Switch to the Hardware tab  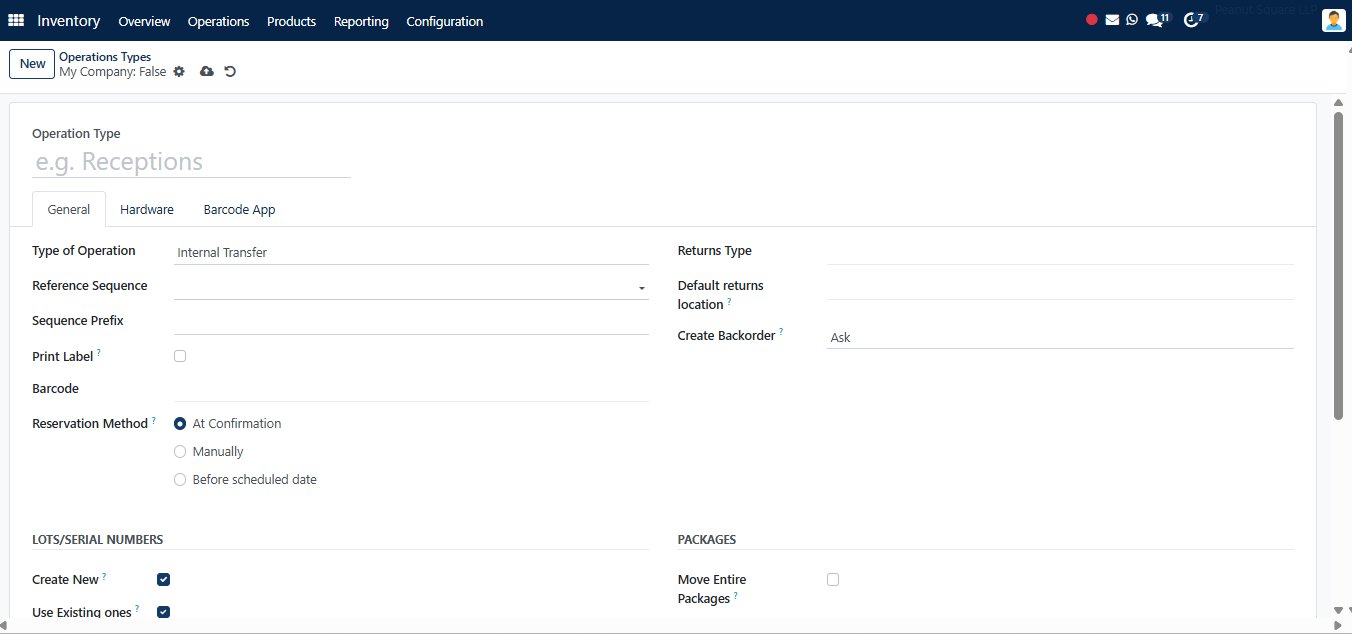147,210
